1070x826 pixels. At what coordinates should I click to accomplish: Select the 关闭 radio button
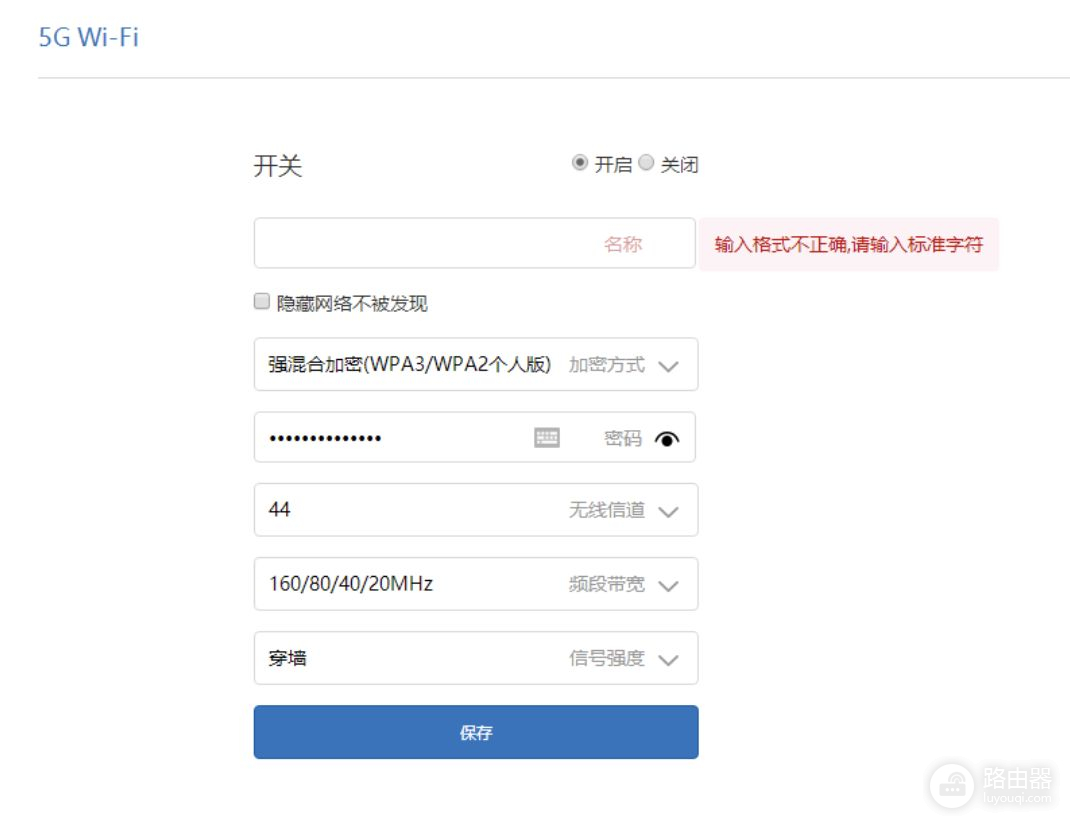pyautogui.click(x=646, y=163)
